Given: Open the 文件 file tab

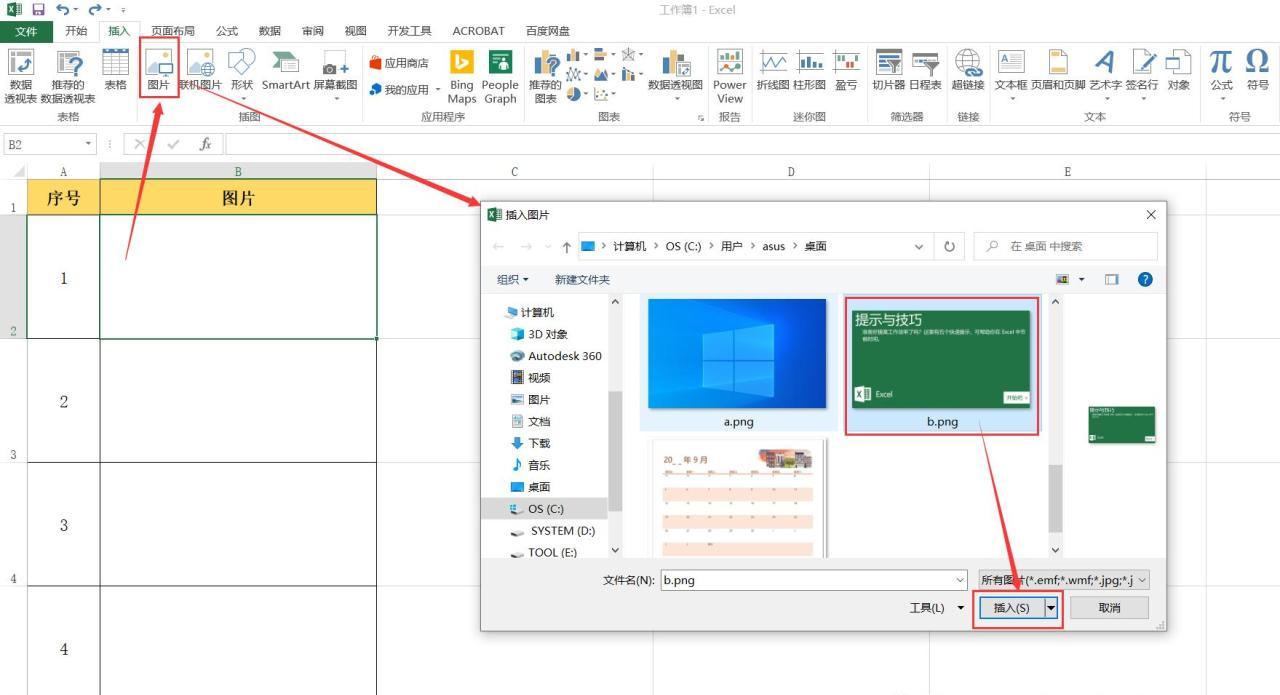Looking at the screenshot, I should 27,31.
